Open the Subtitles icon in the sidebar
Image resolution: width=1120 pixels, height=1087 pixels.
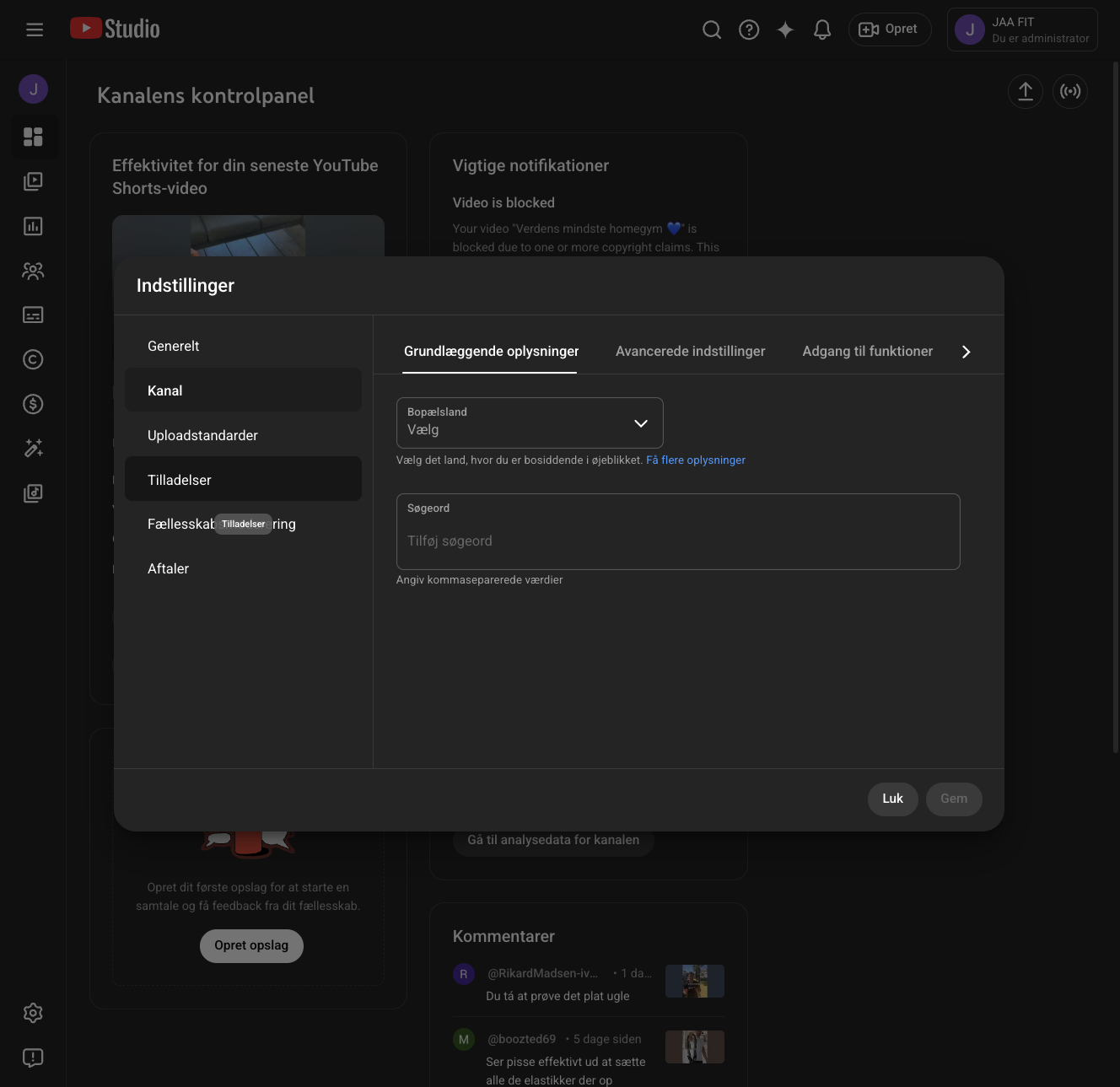[x=33, y=315]
